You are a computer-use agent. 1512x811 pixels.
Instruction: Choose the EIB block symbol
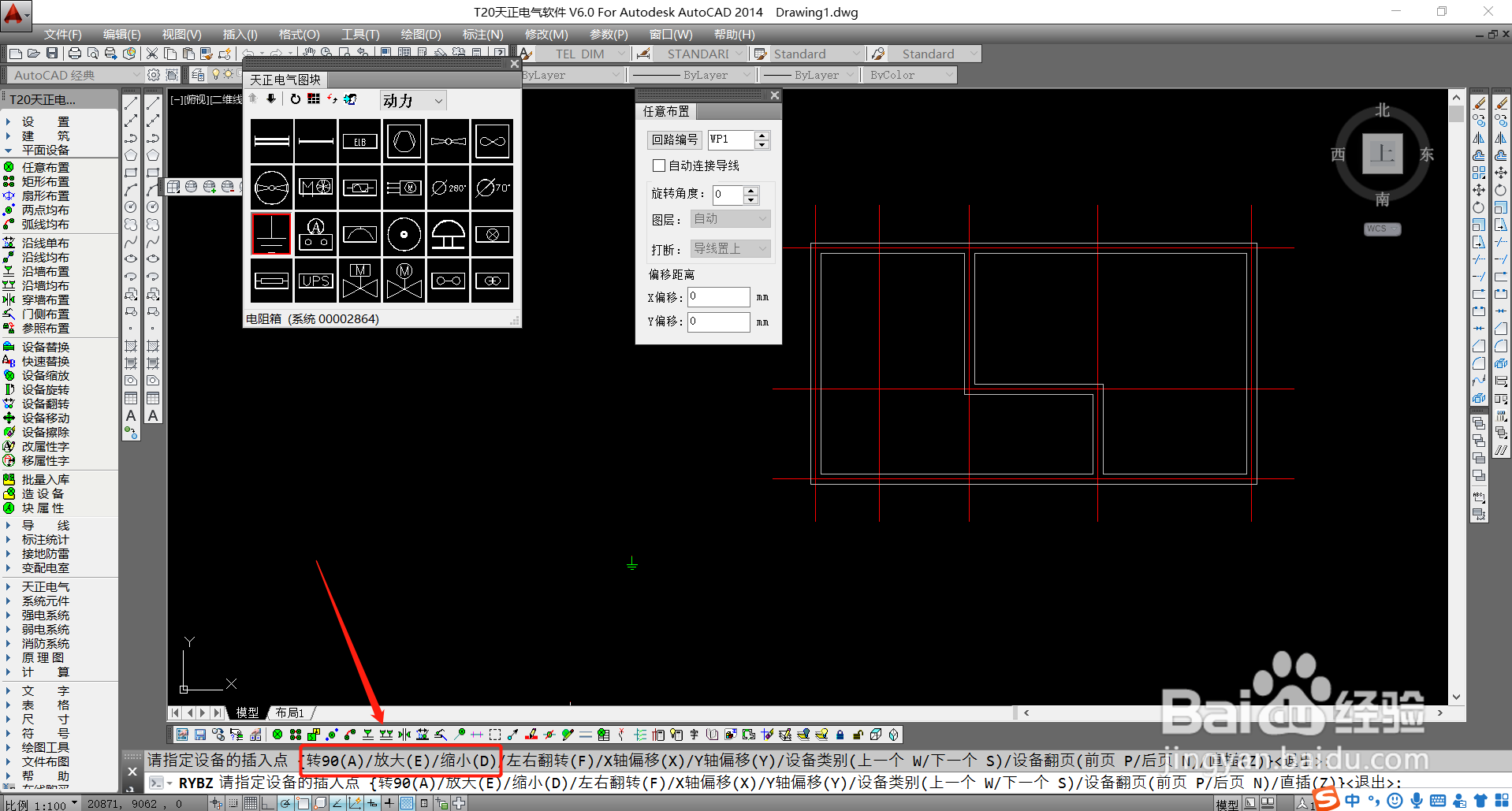[x=359, y=142]
